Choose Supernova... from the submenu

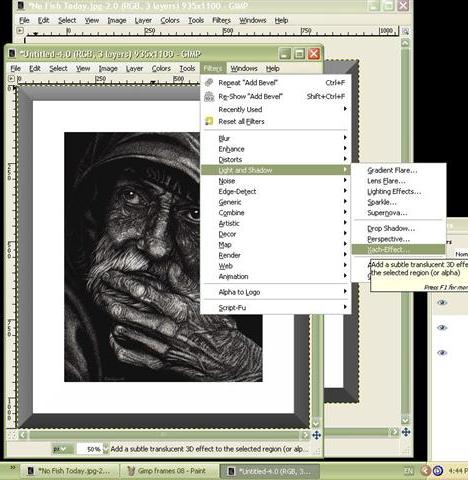[x=399, y=213]
